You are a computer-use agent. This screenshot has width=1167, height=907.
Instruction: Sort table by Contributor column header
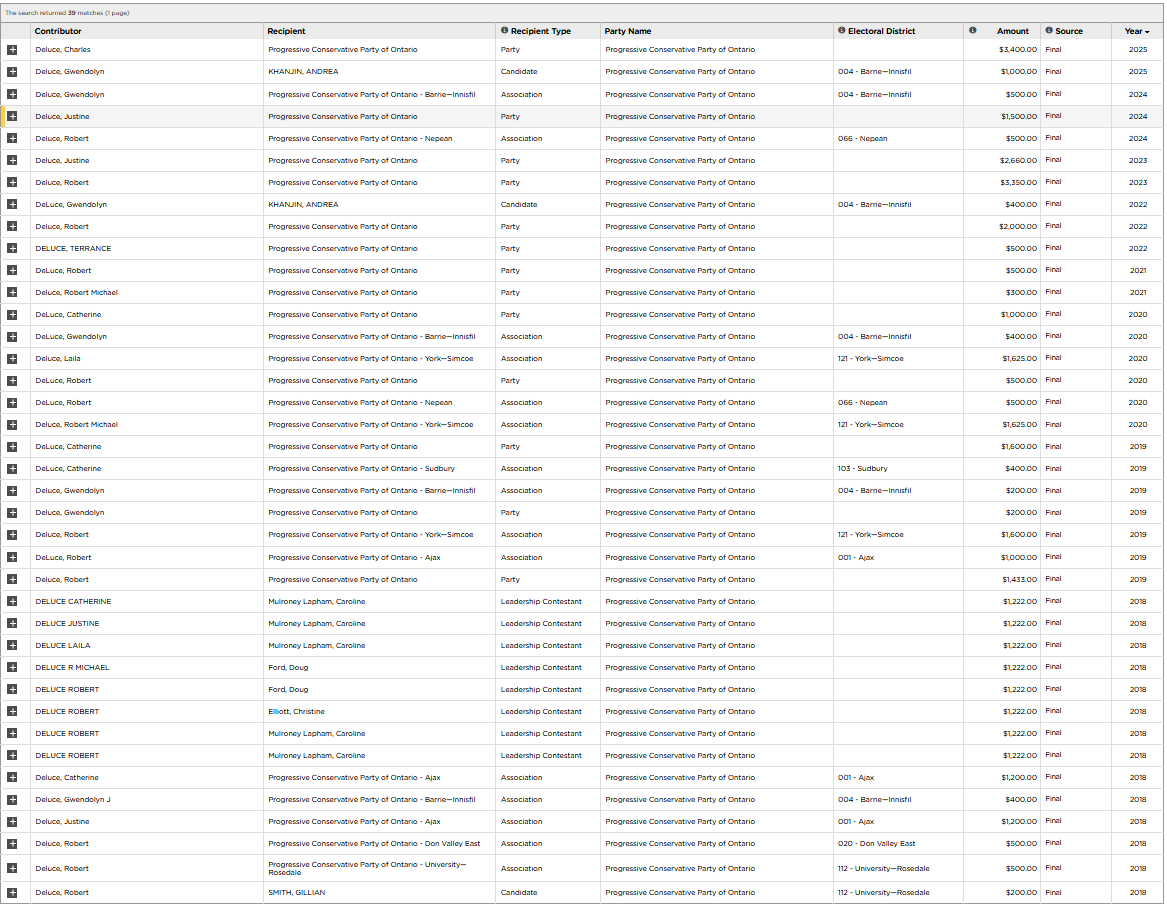[x=58, y=31]
